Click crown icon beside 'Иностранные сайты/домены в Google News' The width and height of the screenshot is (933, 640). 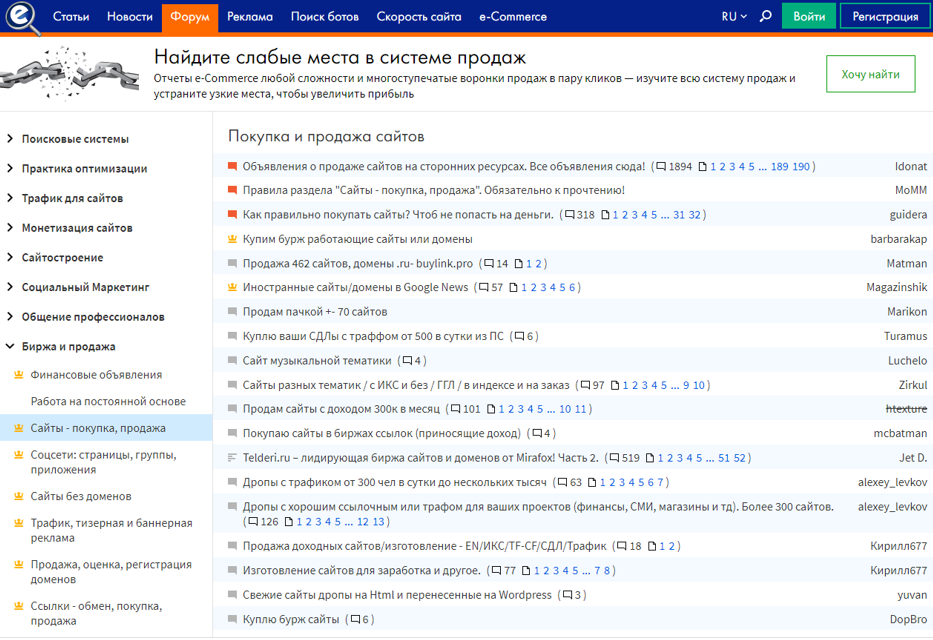(x=233, y=287)
